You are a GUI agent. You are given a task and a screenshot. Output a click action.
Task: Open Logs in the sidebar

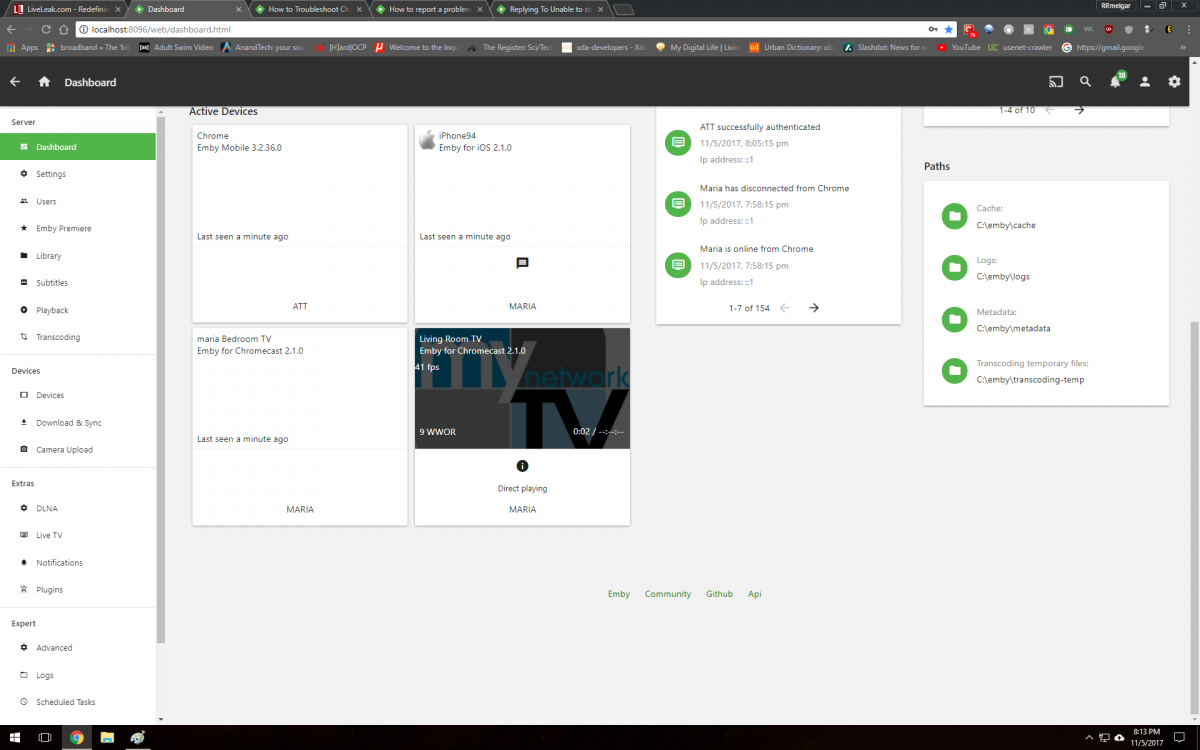78,675
